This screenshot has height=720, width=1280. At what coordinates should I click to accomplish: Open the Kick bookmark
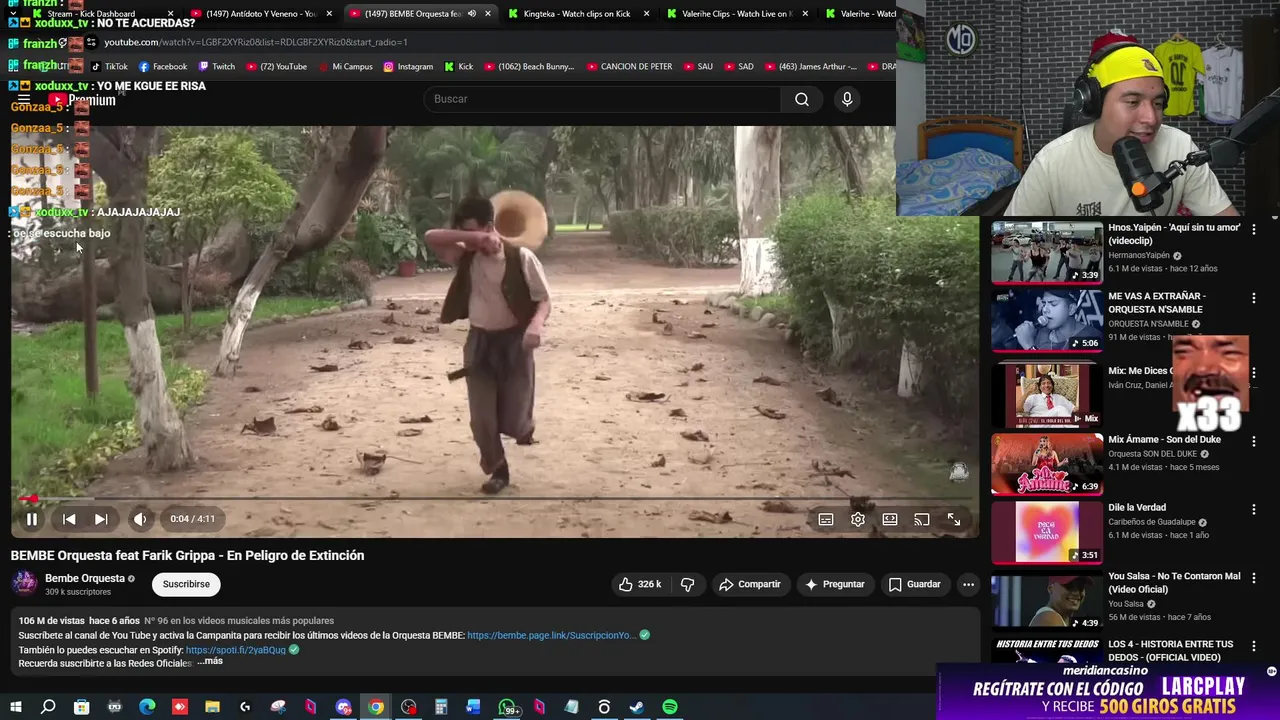pos(459,67)
